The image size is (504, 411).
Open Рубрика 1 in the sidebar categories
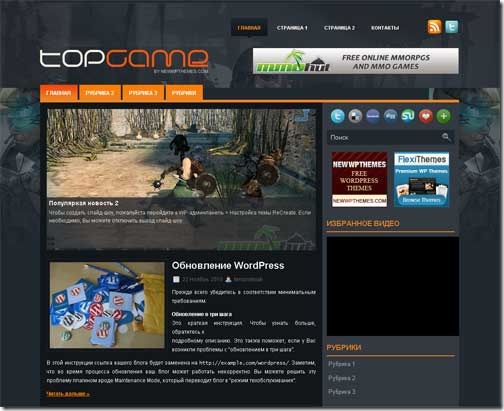(341, 364)
